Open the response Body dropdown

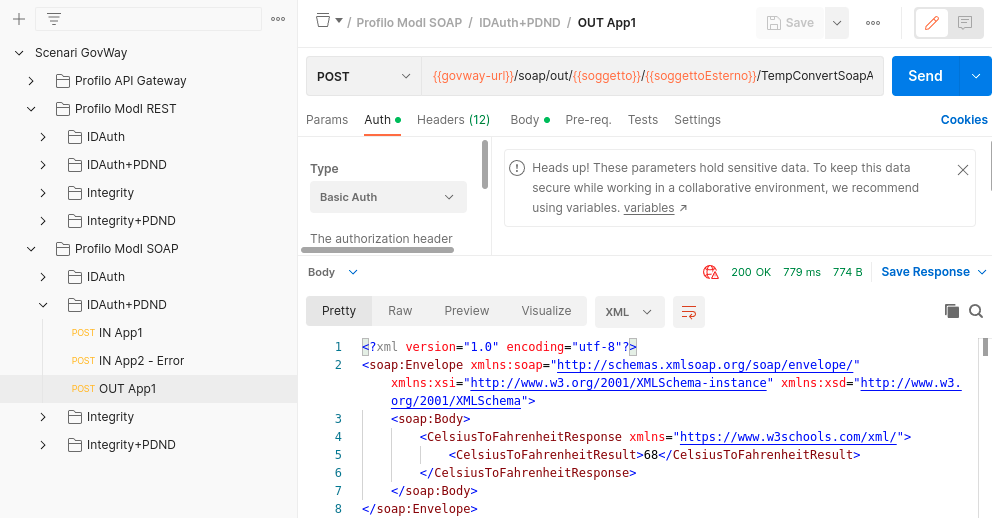pyautogui.click(x=333, y=272)
